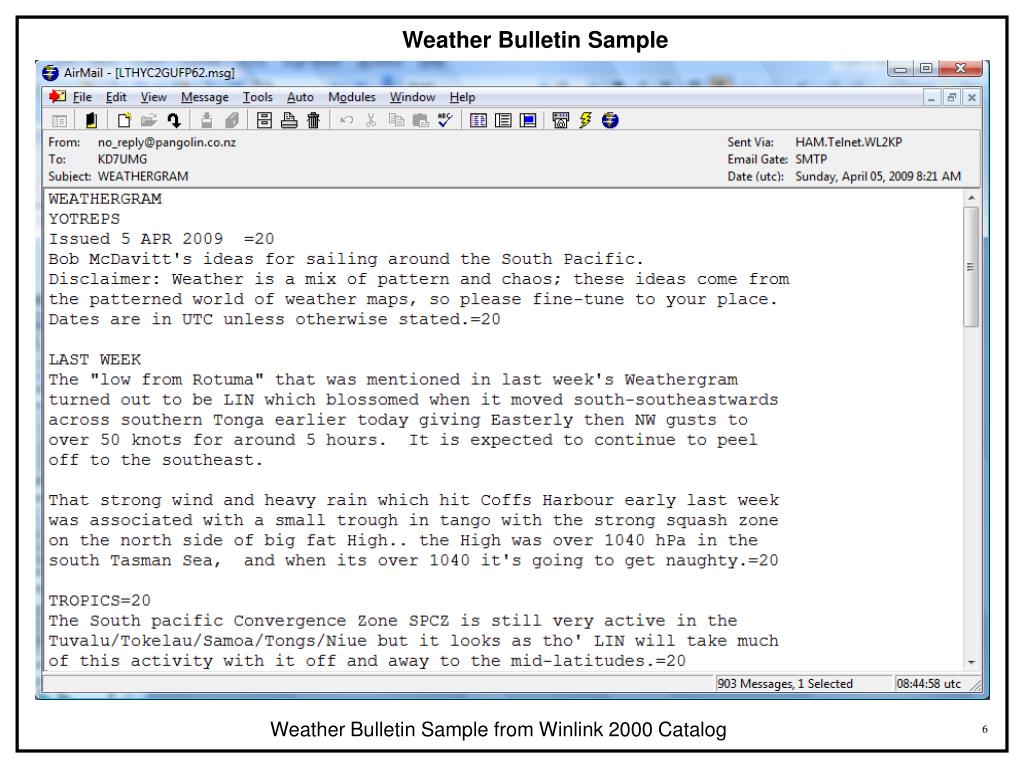Restore the inner message window
Screen dimensions: 1024x768
(x=952, y=98)
